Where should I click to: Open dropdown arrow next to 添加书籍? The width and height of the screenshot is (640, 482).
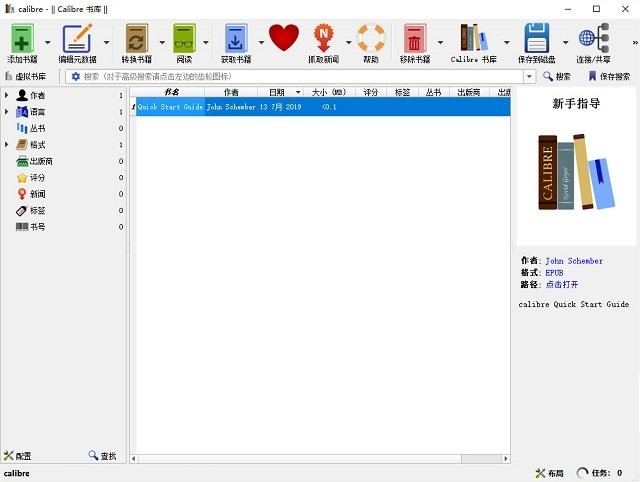(x=47, y=42)
